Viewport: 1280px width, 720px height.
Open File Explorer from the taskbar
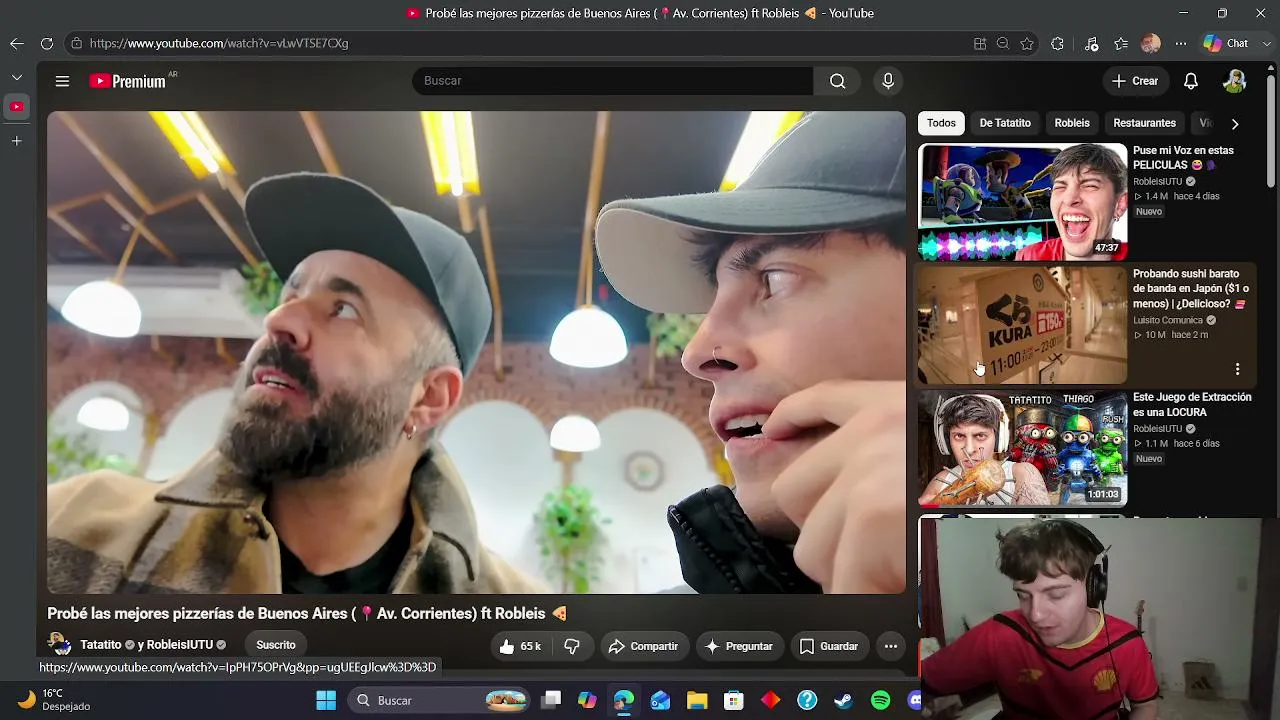[x=697, y=701]
